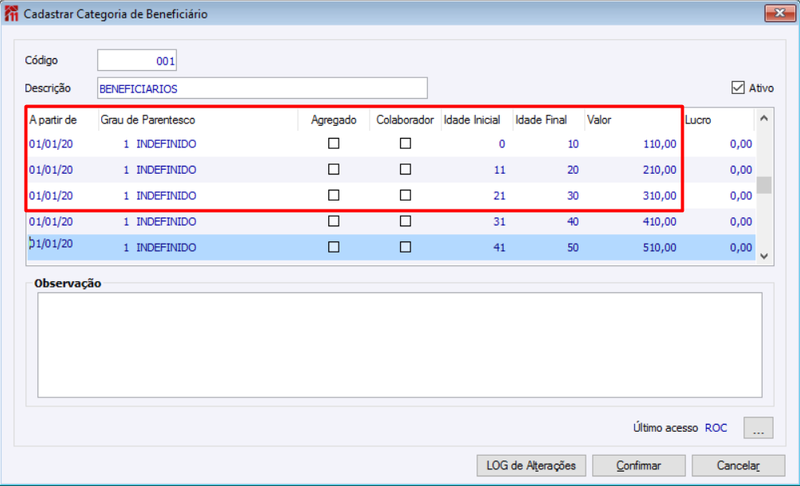Image resolution: width=800 pixels, height=486 pixels.
Task: Click the Agregado column header
Action: pyautogui.click(x=334, y=120)
